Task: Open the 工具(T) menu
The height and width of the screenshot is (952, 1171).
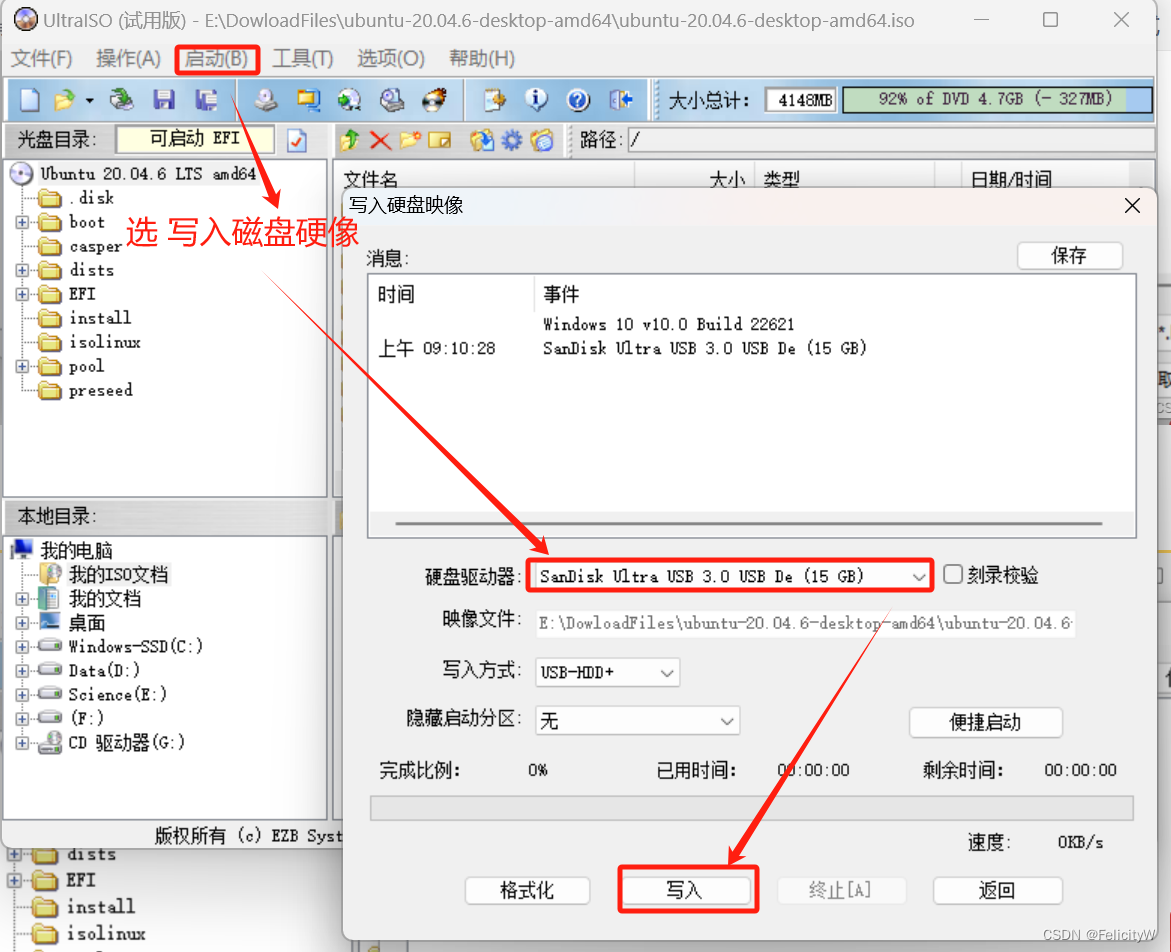Action: pyautogui.click(x=302, y=58)
